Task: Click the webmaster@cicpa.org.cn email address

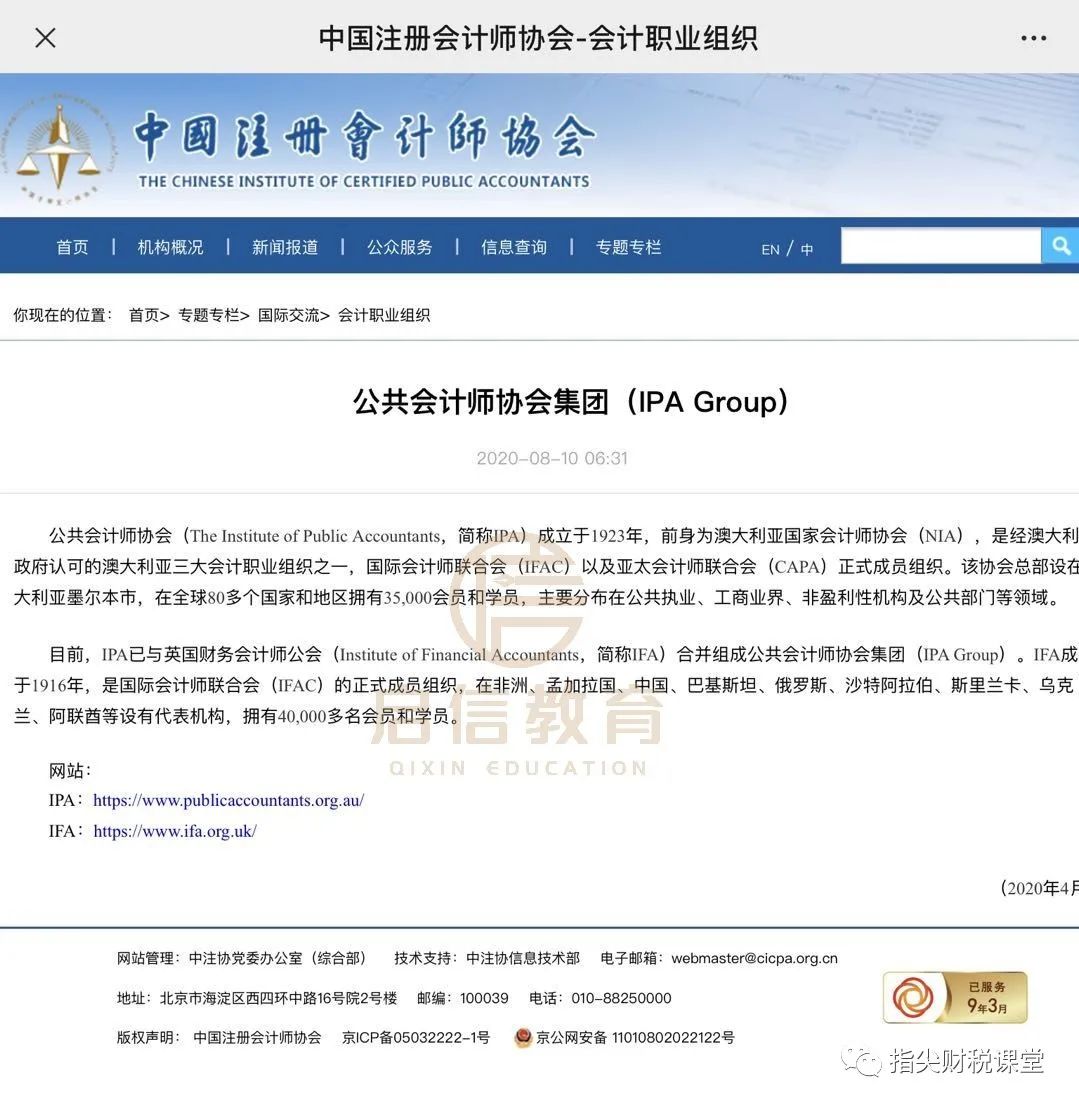Action: point(754,958)
